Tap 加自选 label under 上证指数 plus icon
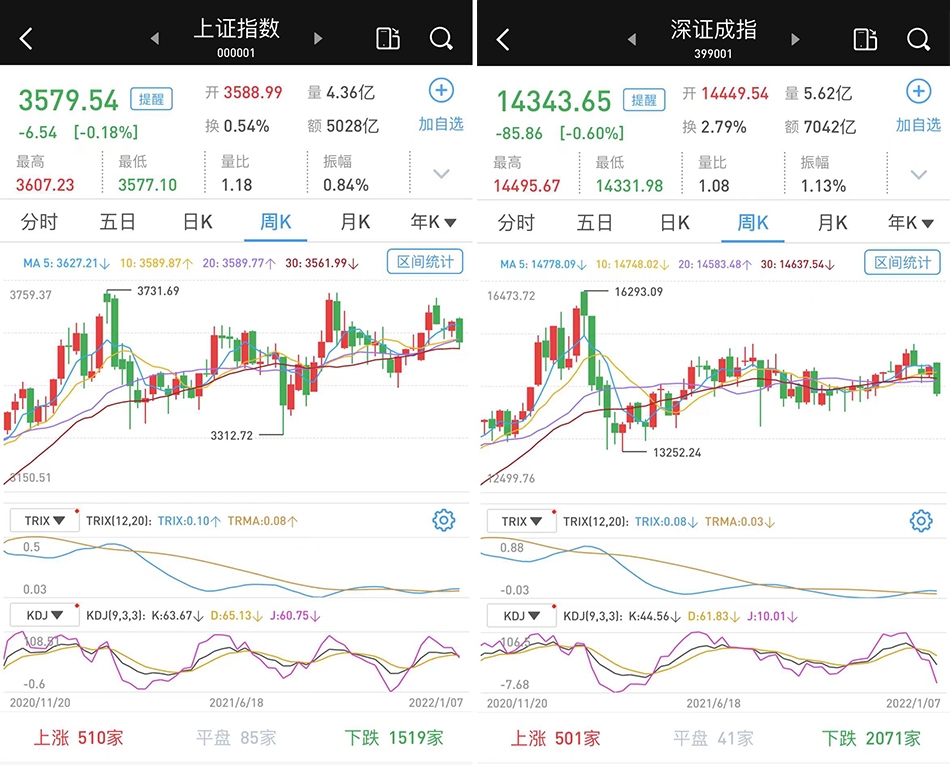950x765 pixels. tap(441, 124)
